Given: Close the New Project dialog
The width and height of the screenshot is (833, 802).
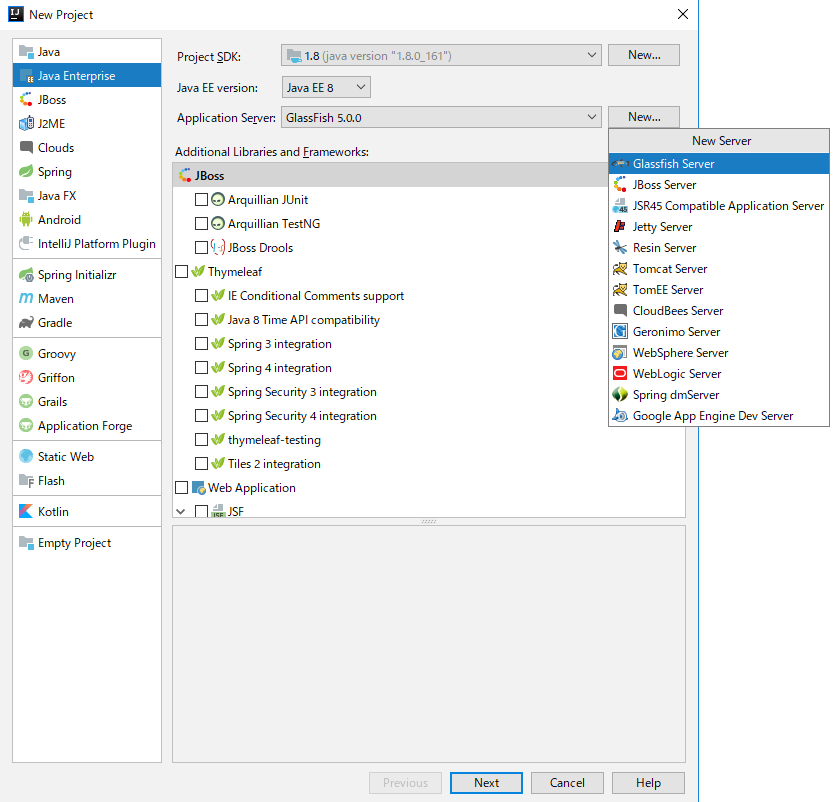Looking at the screenshot, I should (683, 14).
